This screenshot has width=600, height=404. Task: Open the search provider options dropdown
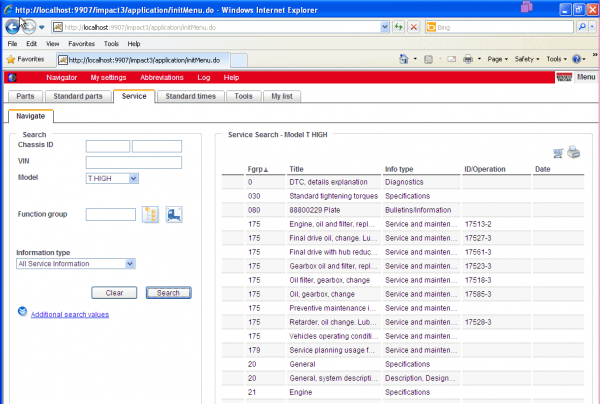tap(592, 27)
